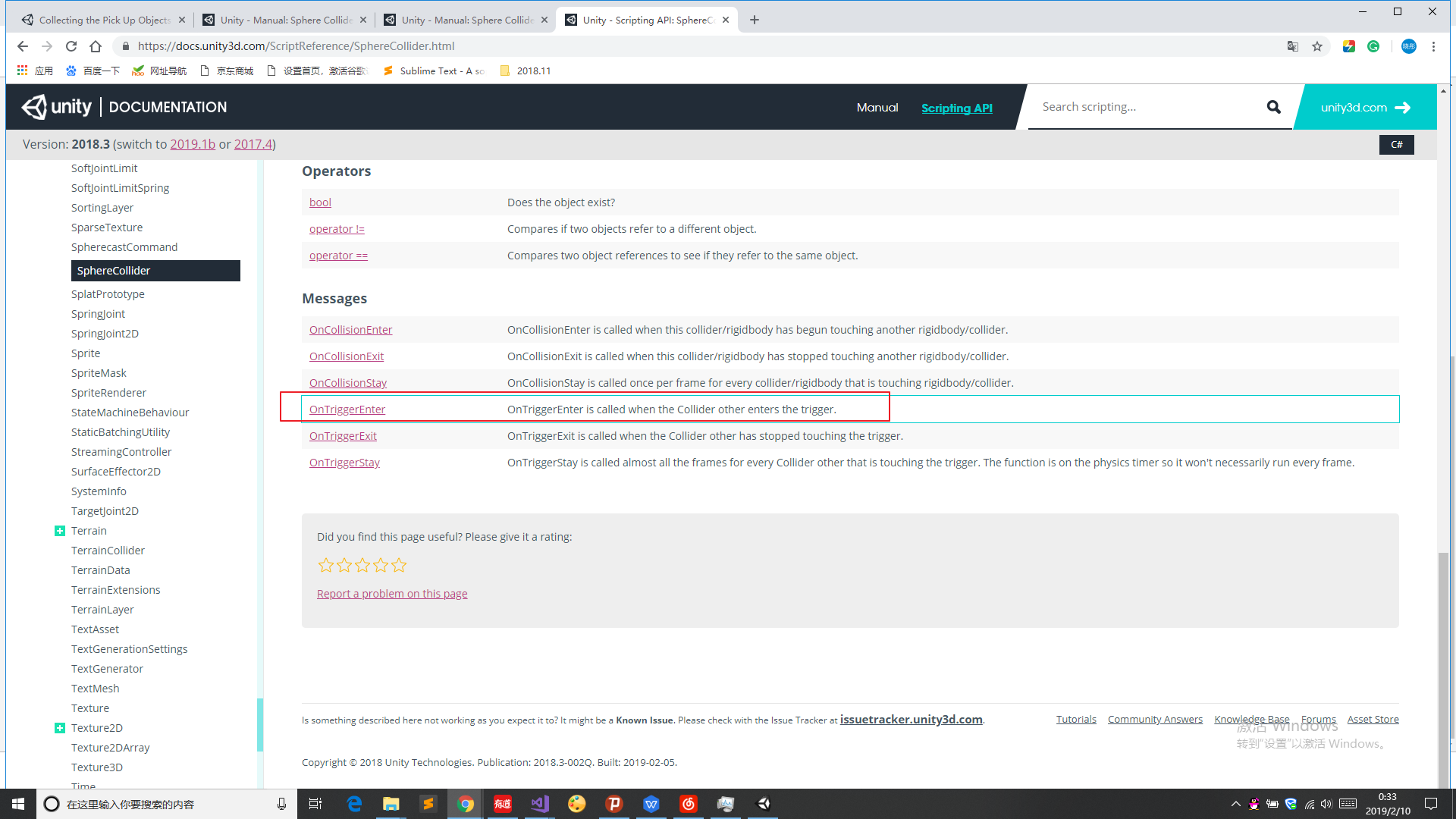Viewport: 1456px width, 819px height.
Task: Click Report a problem on this page
Action: coord(391,594)
